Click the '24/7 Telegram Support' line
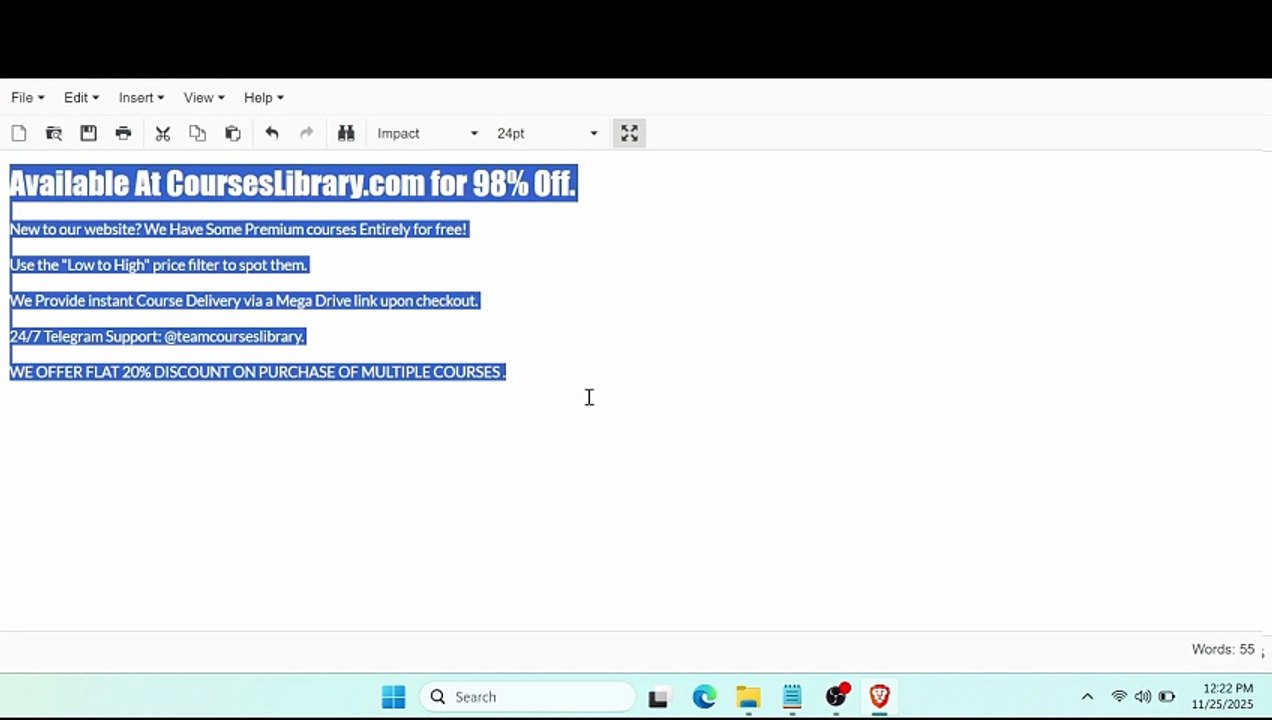The height and width of the screenshot is (720, 1272). 157,336
